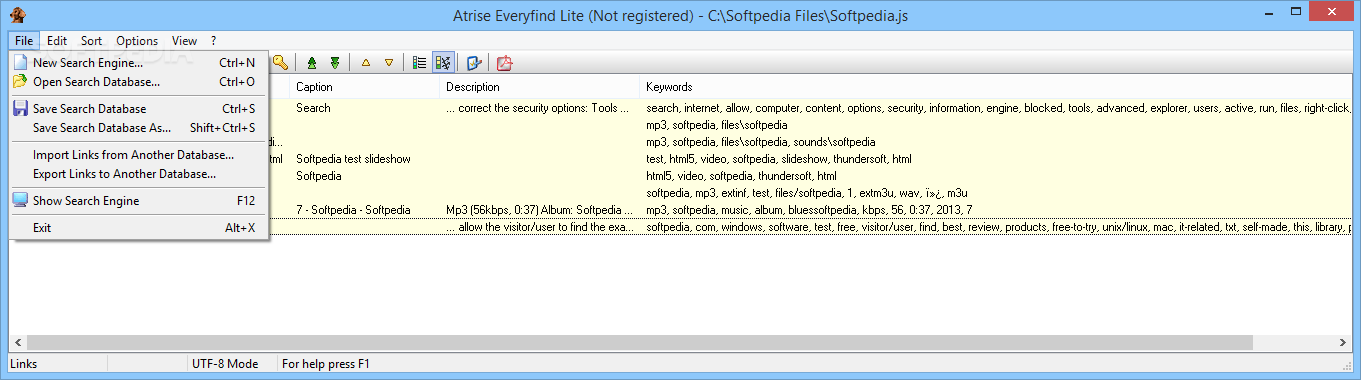Choose New Search Engine... from File menu

[x=138, y=63]
